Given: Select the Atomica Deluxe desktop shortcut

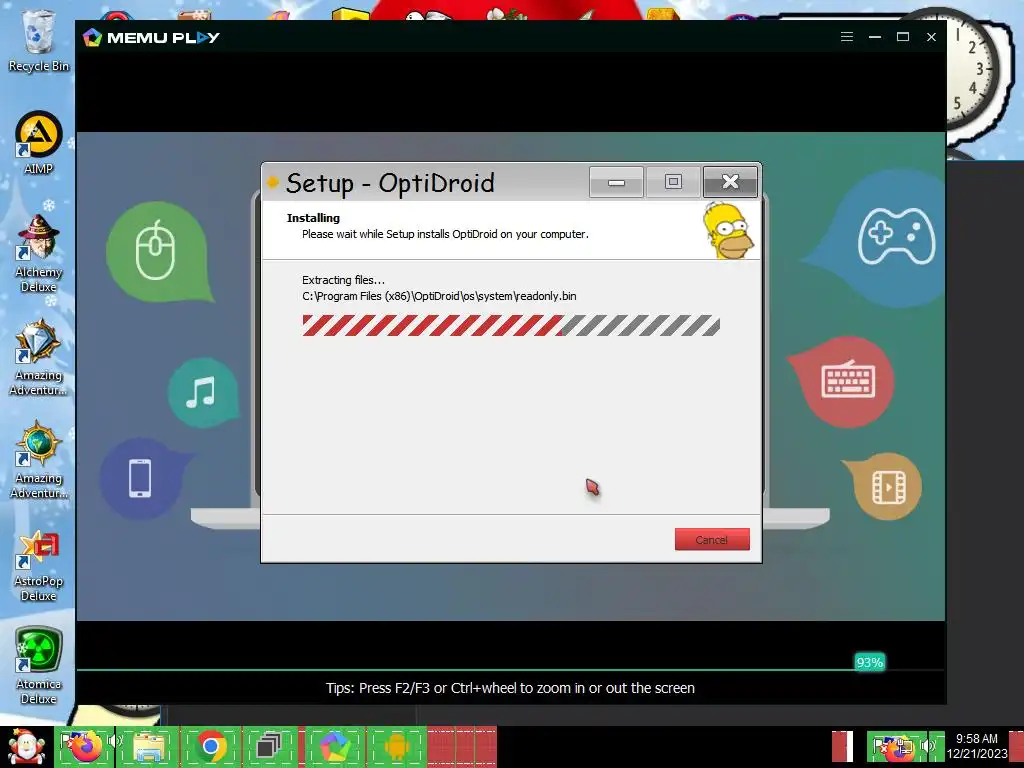Looking at the screenshot, I should pyautogui.click(x=39, y=666).
